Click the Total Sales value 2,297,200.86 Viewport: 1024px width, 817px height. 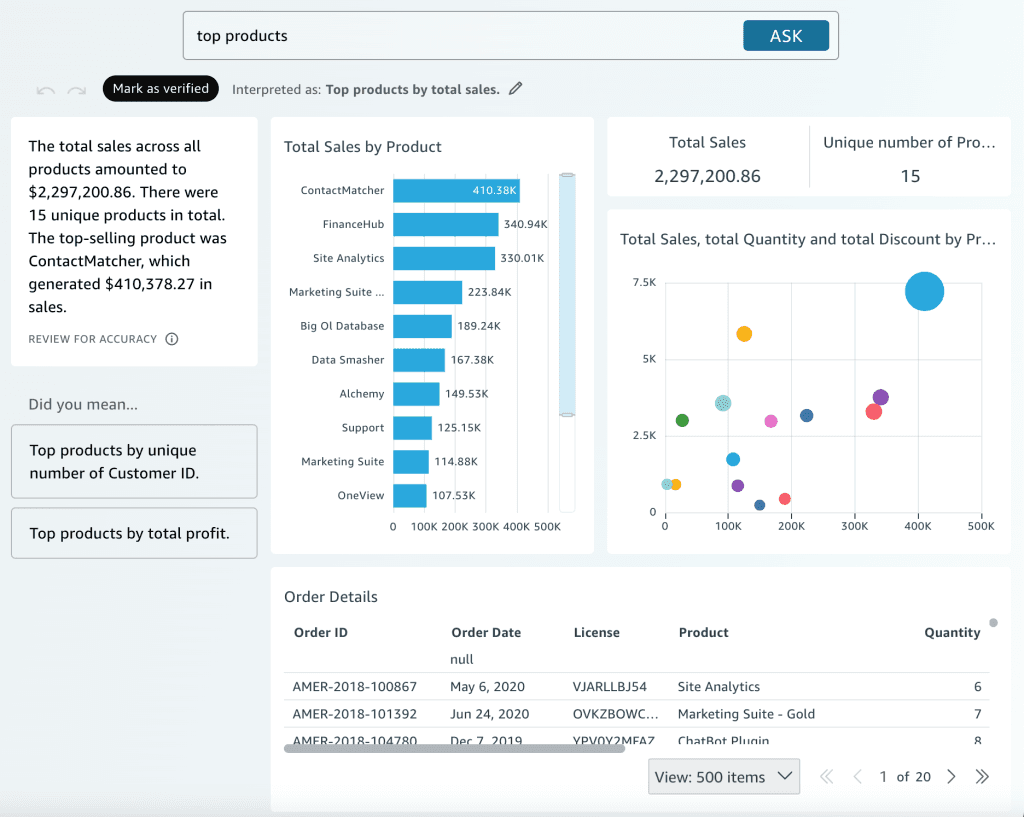pyautogui.click(x=707, y=176)
